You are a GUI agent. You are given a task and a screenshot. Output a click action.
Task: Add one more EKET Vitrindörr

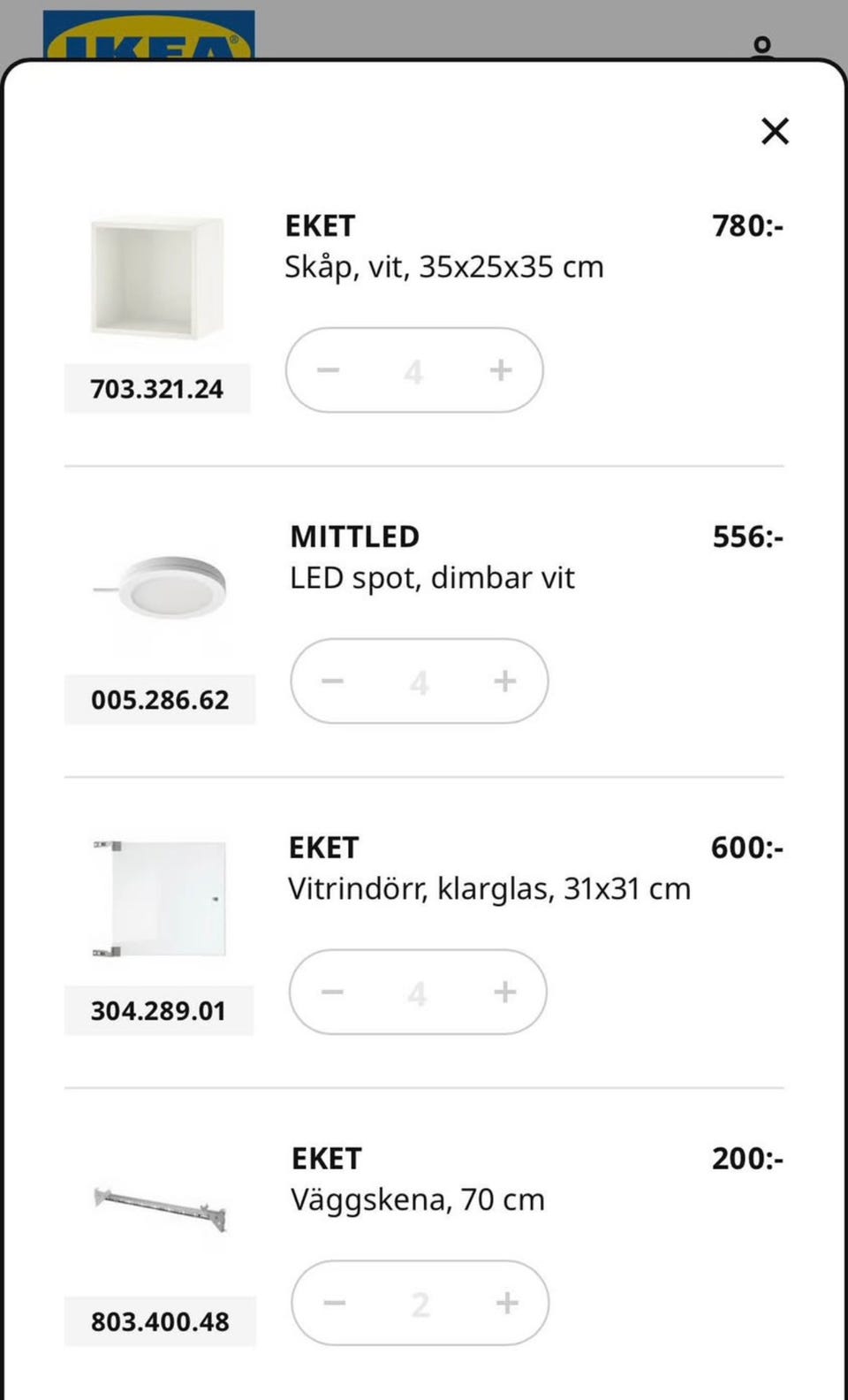(505, 992)
